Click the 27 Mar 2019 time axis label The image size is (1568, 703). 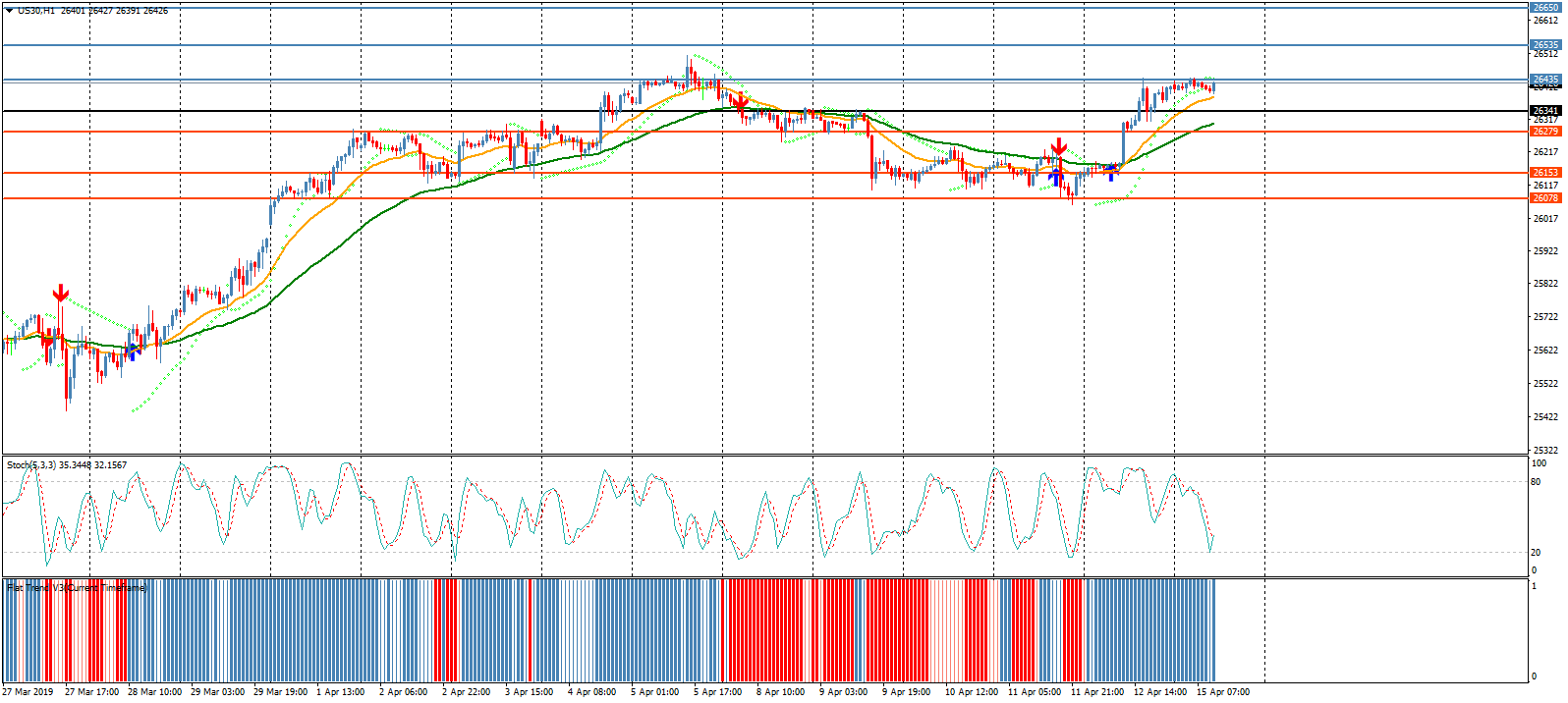pyautogui.click(x=28, y=692)
